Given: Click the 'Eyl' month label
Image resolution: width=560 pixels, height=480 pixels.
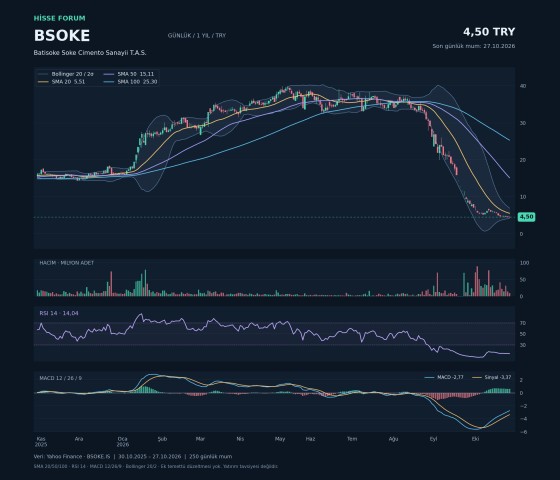Looking at the screenshot, I should pyautogui.click(x=433, y=439).
